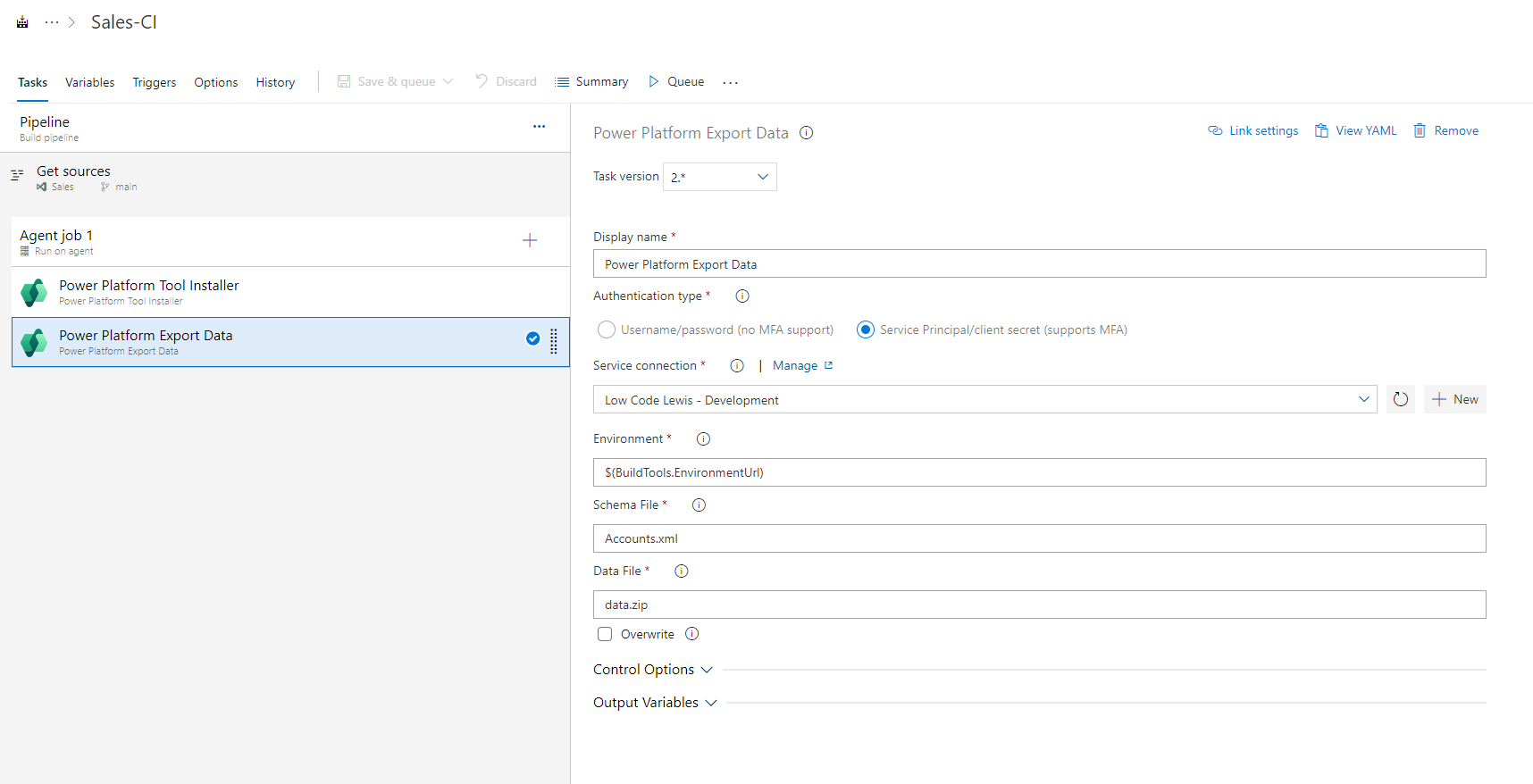Screen dimensions: 1533x784
Task: Click the Discard button
Action: pyautogui.click(x=507, y=81)
